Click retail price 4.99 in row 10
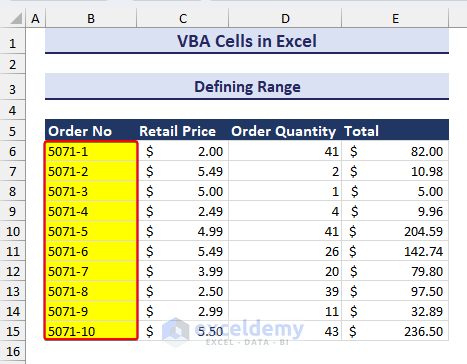The width and height of the screenshot is (467, 364). 183,231
